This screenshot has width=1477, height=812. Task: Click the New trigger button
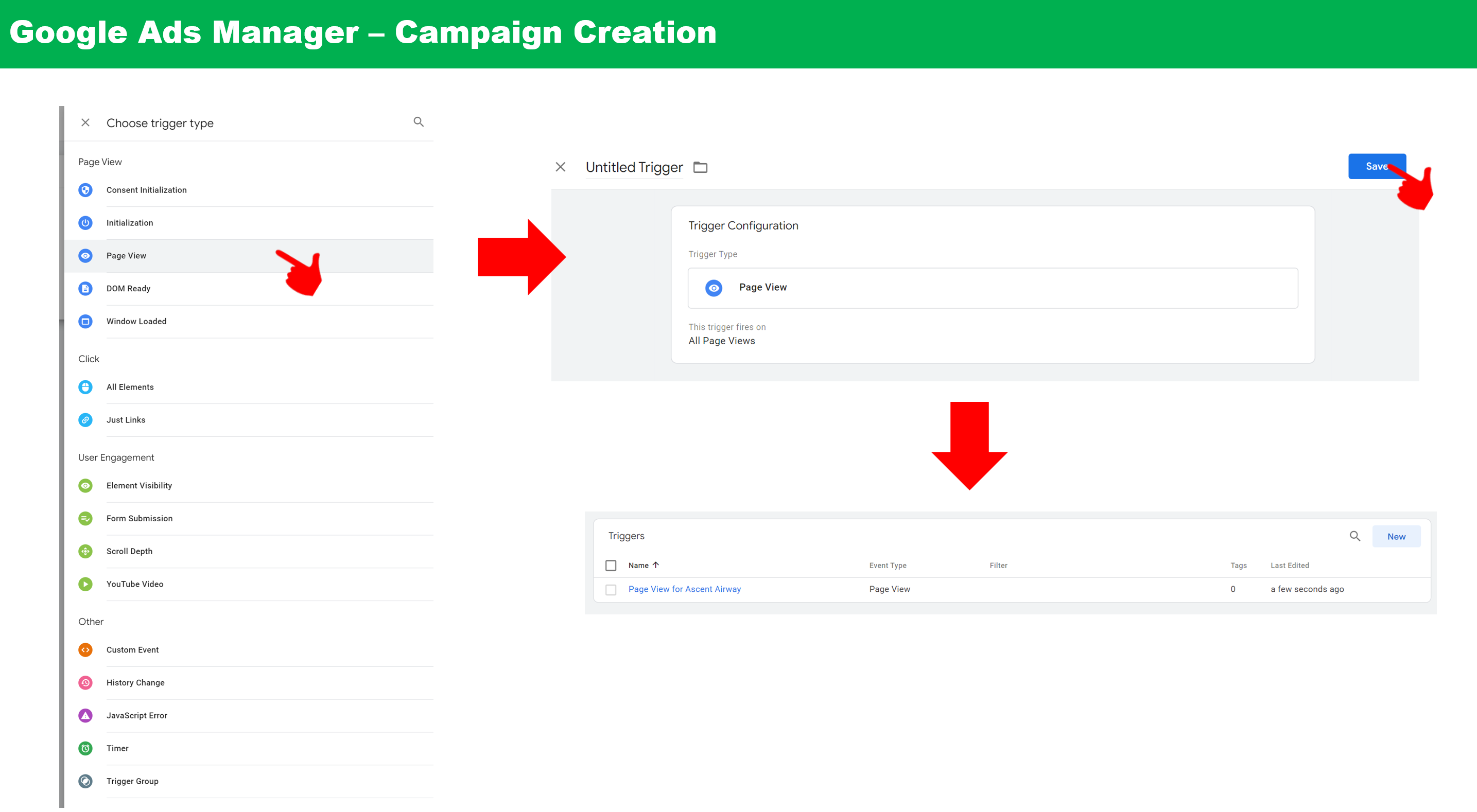1396,536
